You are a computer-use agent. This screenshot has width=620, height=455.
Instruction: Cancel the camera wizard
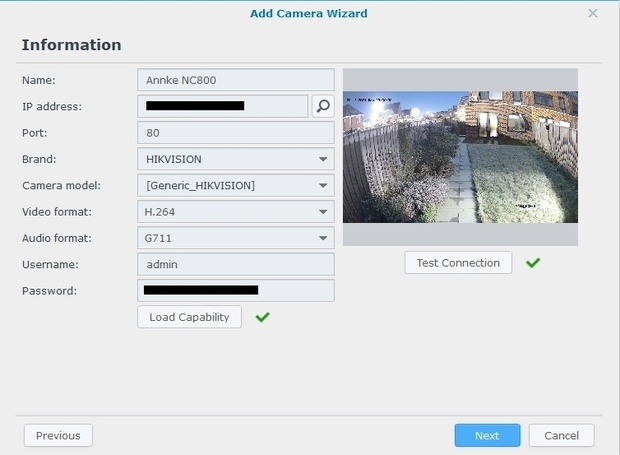click(561, 435)
